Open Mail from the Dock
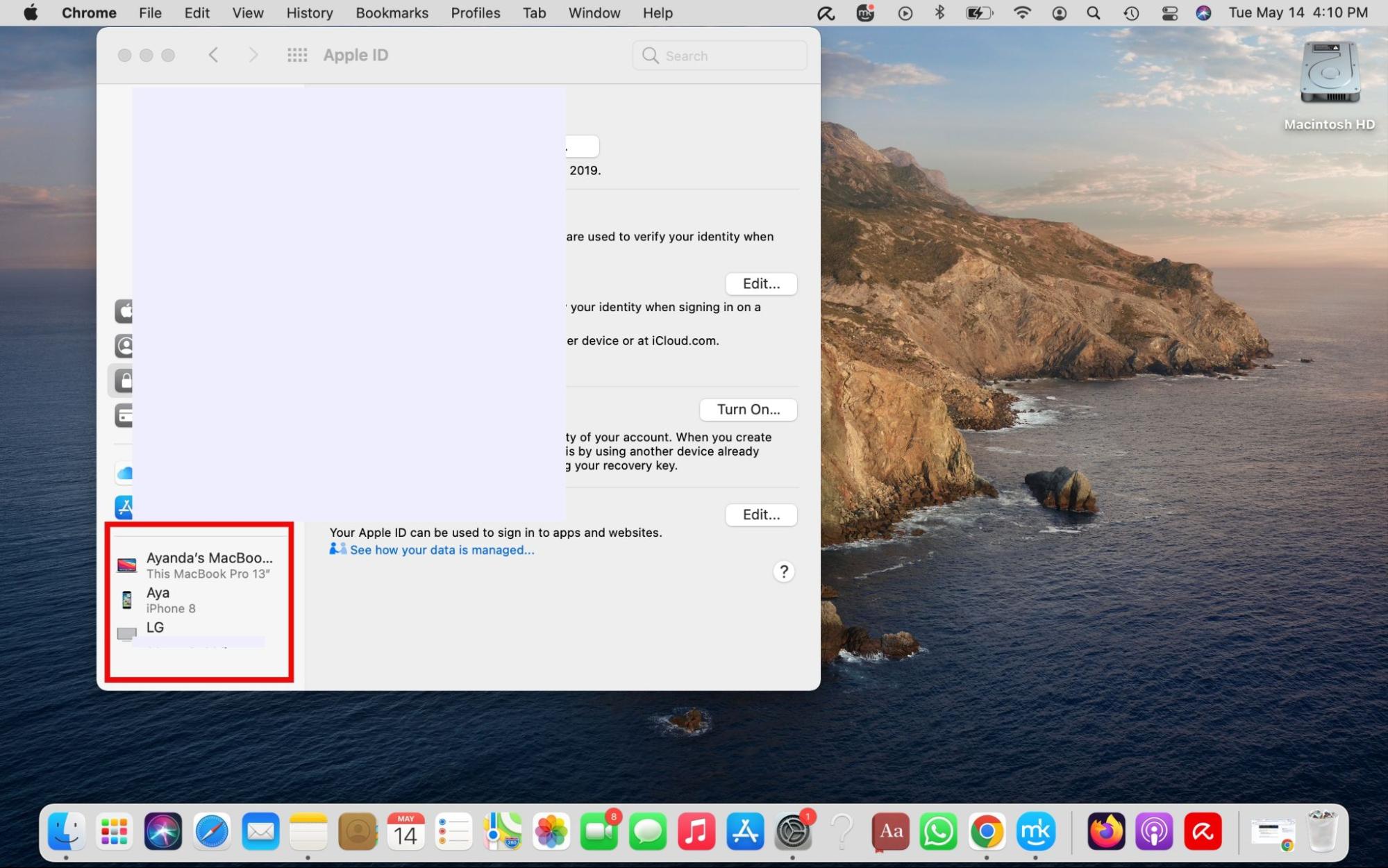Screen dimensions: 1388x868 pyautogui.click(x=260, y=831)
